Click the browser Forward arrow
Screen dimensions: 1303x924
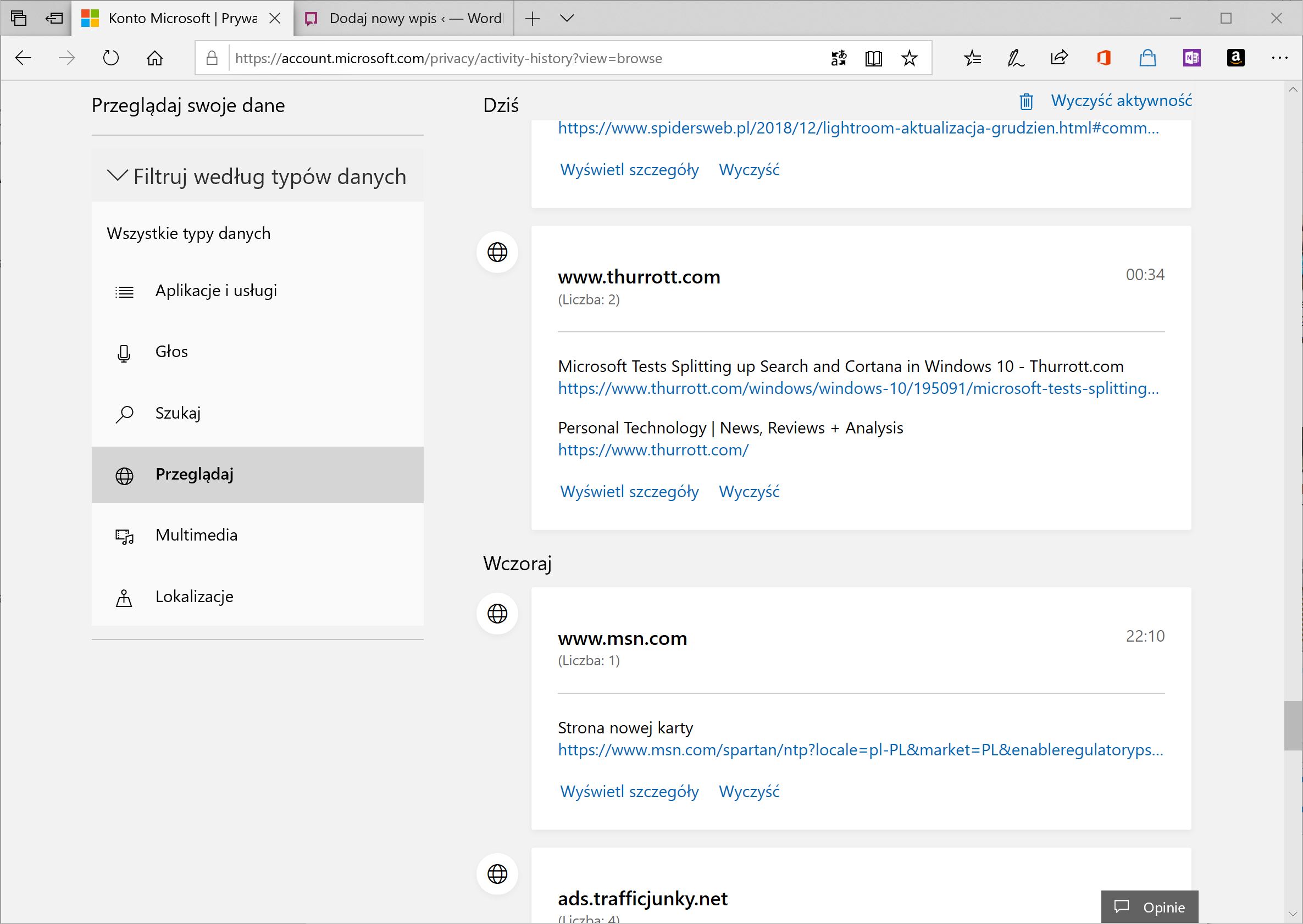(x=67, y=58)
